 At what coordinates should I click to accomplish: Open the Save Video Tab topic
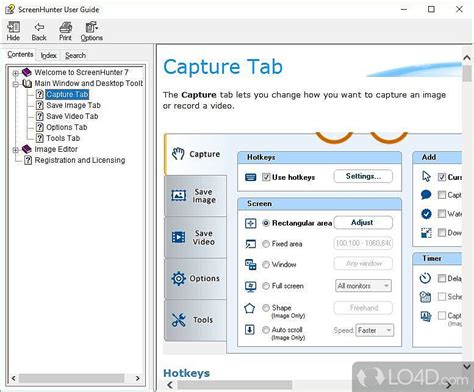[72, 116]
